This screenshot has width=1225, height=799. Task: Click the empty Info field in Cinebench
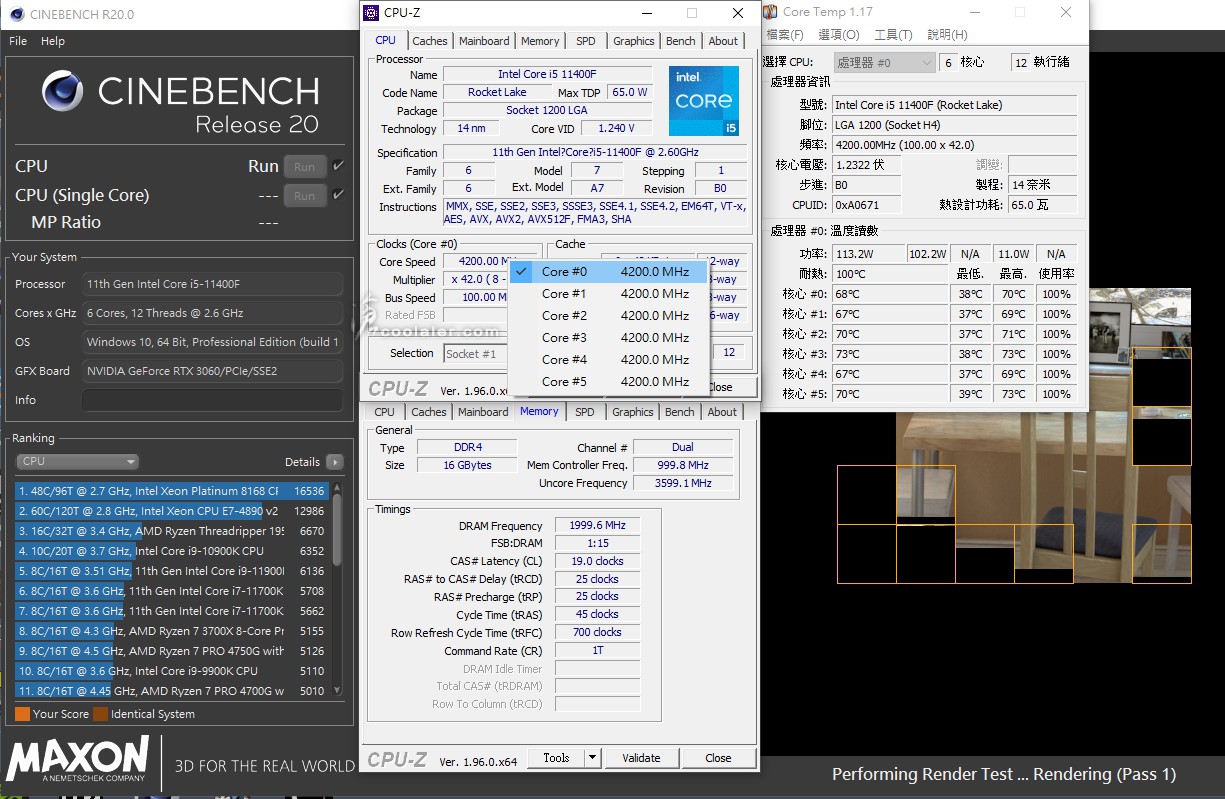[213, 400]
